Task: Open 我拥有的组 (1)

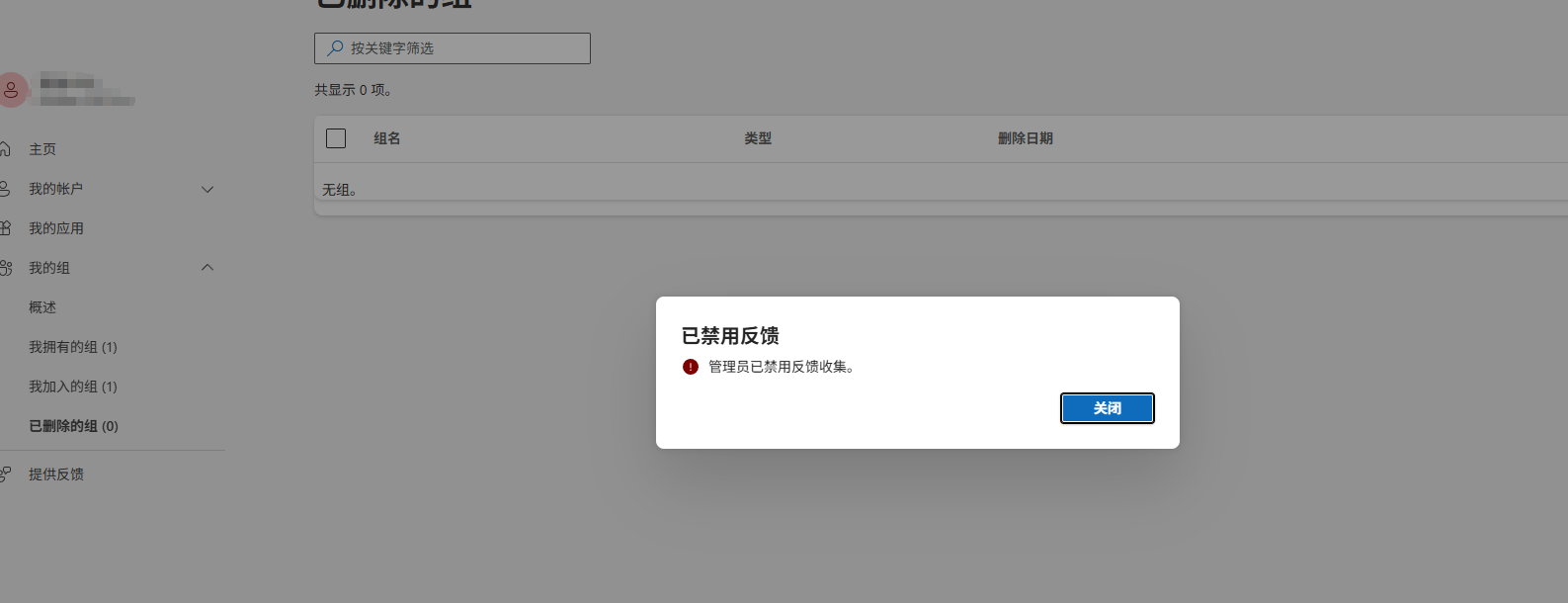Action: (x=73, y=347)
